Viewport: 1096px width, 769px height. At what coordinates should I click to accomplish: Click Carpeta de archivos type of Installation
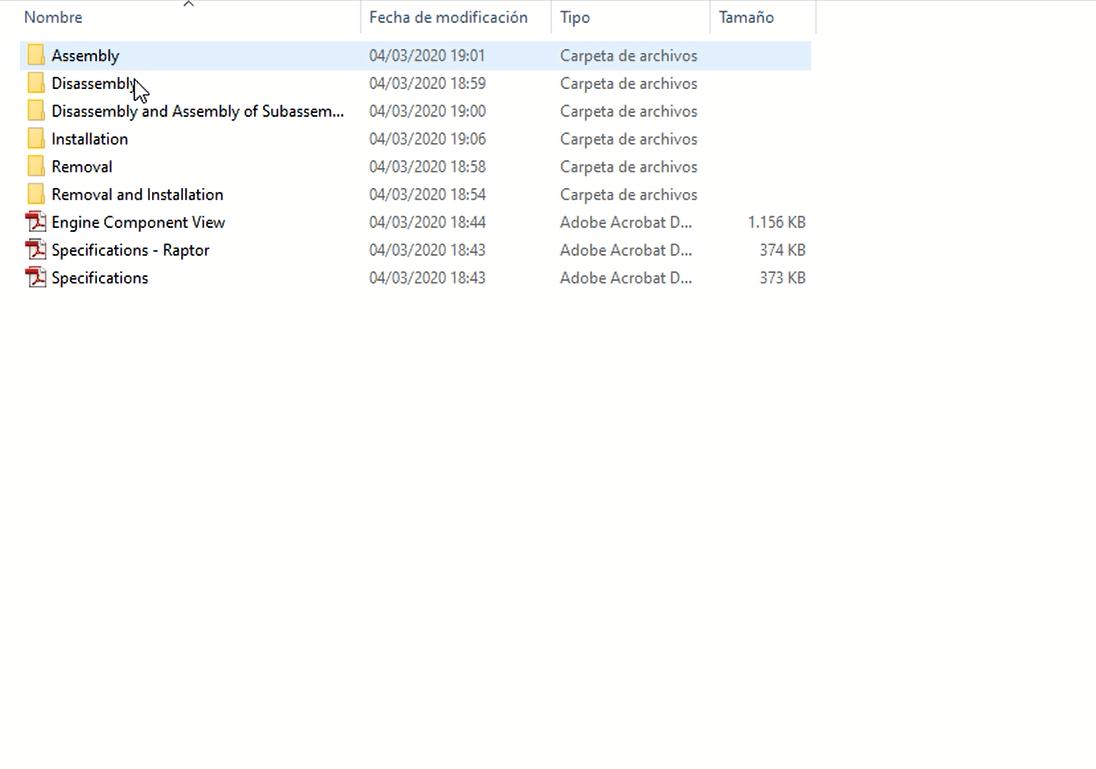point(628,138)
